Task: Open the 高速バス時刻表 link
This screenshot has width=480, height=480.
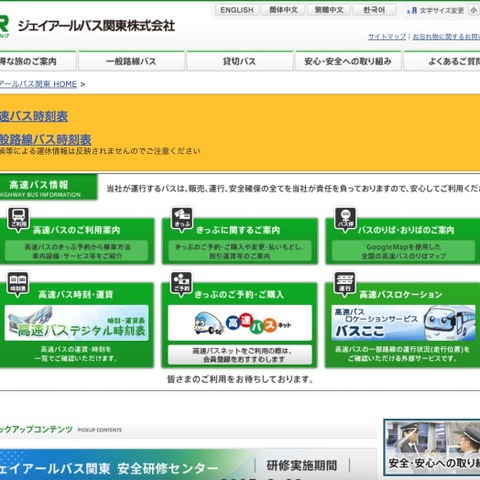Action: pyautogui.click(x=34, y=116)
